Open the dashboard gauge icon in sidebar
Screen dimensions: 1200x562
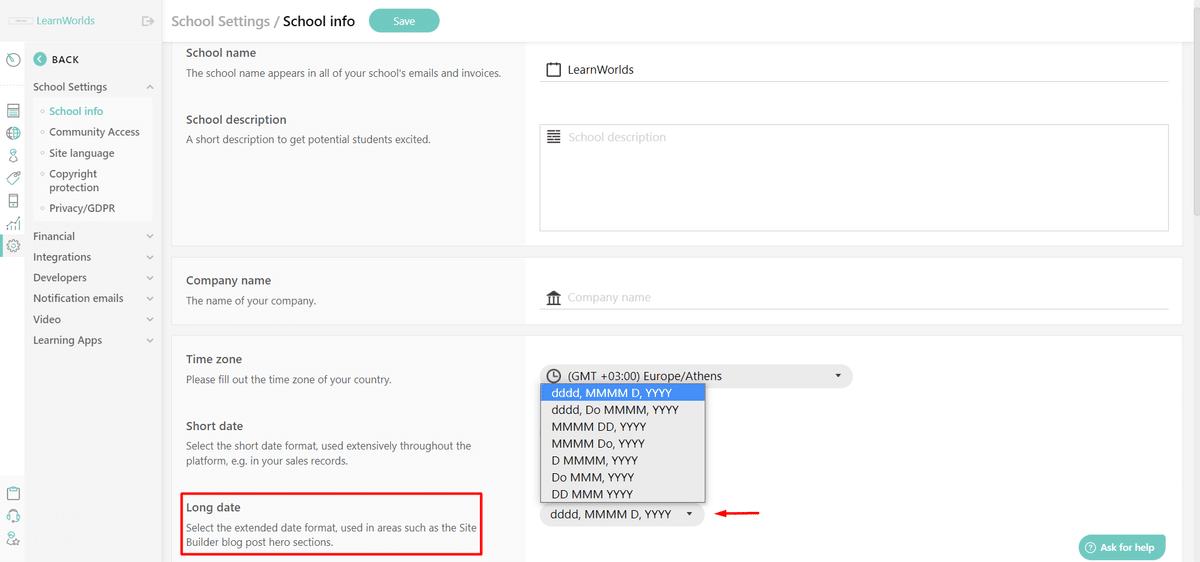tap(13, 60)
